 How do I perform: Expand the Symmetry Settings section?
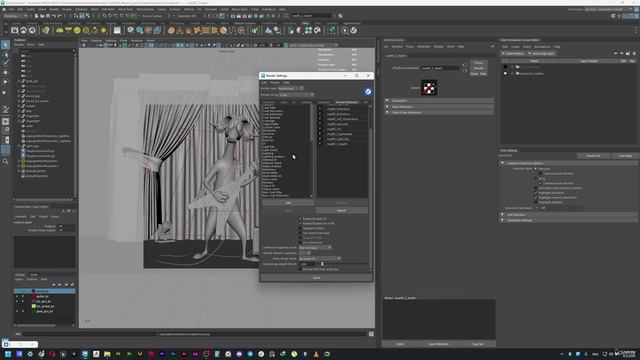(569, 220)
